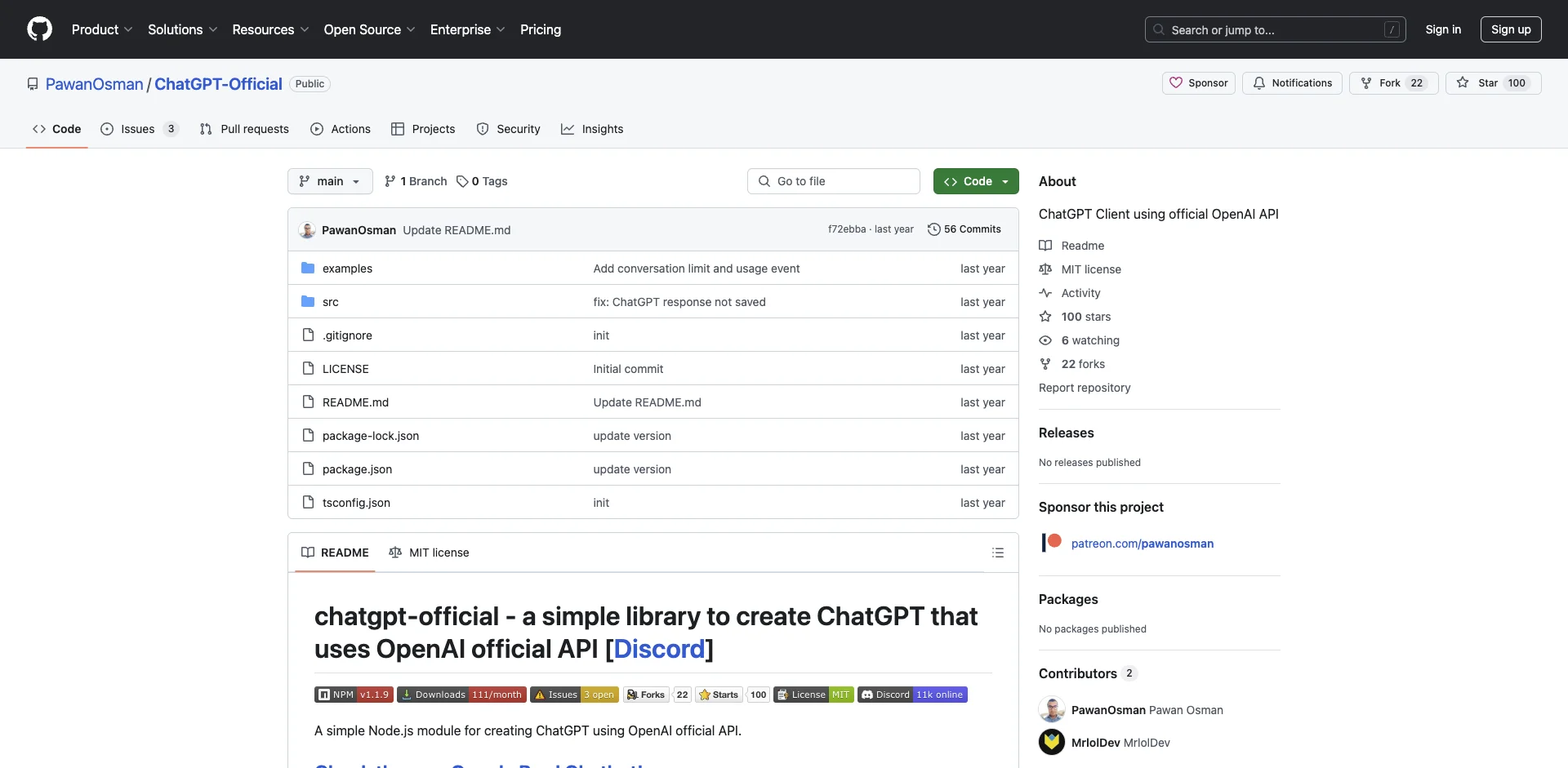Open the tsconfig.json file
This screenshot has width=1568, height=768.
tap(356, 503)
